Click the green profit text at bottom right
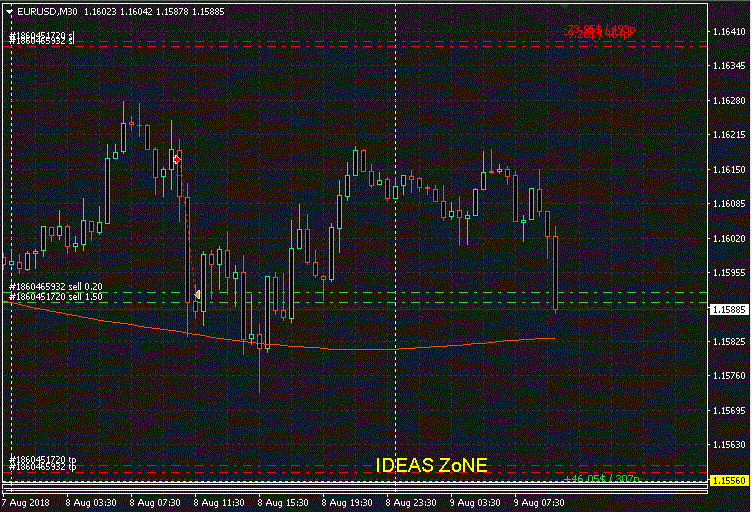This screenshot has width=752, height=512. [x=600, y=479]
